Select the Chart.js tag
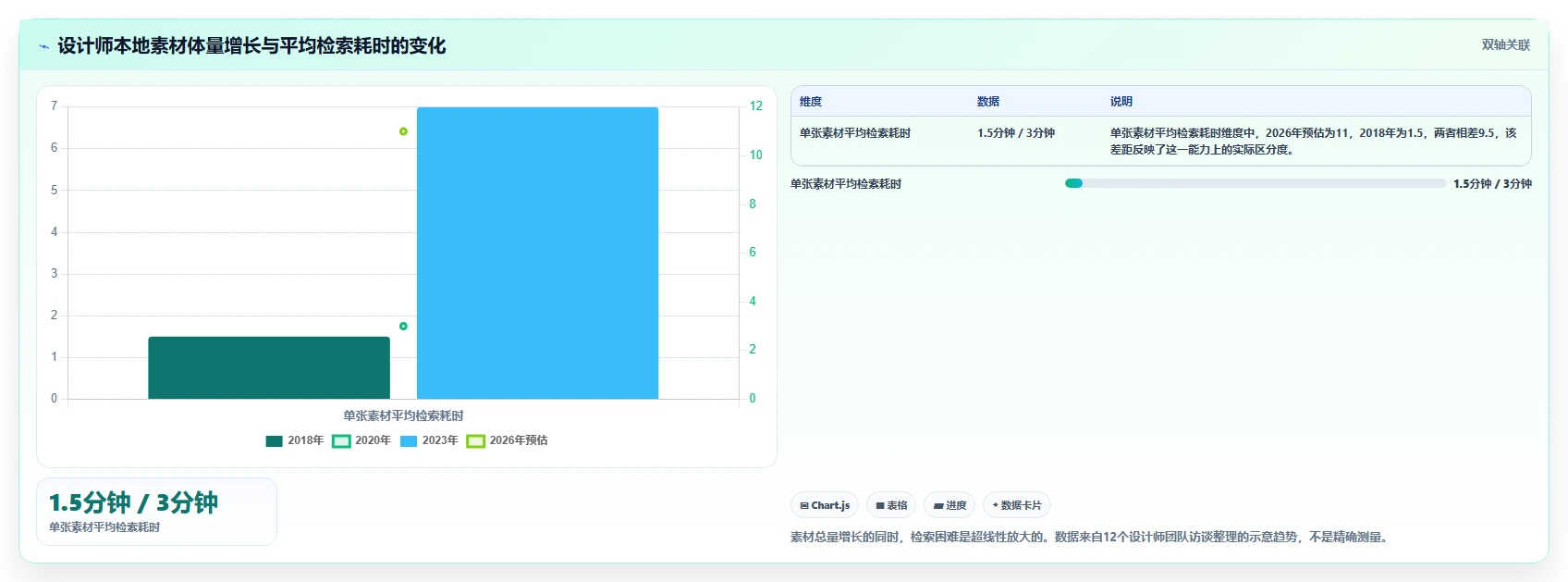The image size is (1568, 582). pyautogui.click(x=825, y=505)
